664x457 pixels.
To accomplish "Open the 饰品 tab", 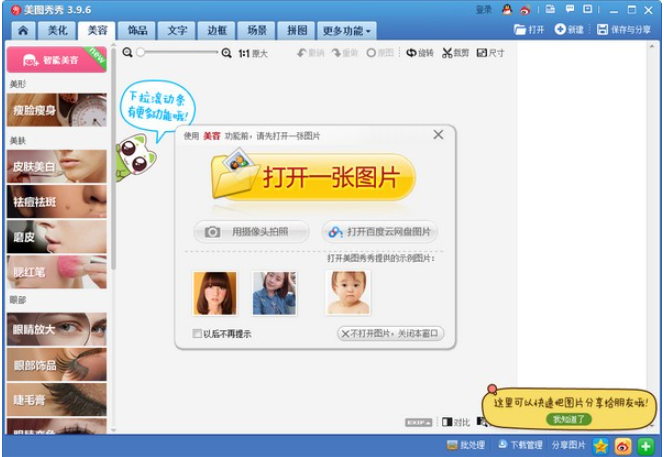I will tap(137, 30).
